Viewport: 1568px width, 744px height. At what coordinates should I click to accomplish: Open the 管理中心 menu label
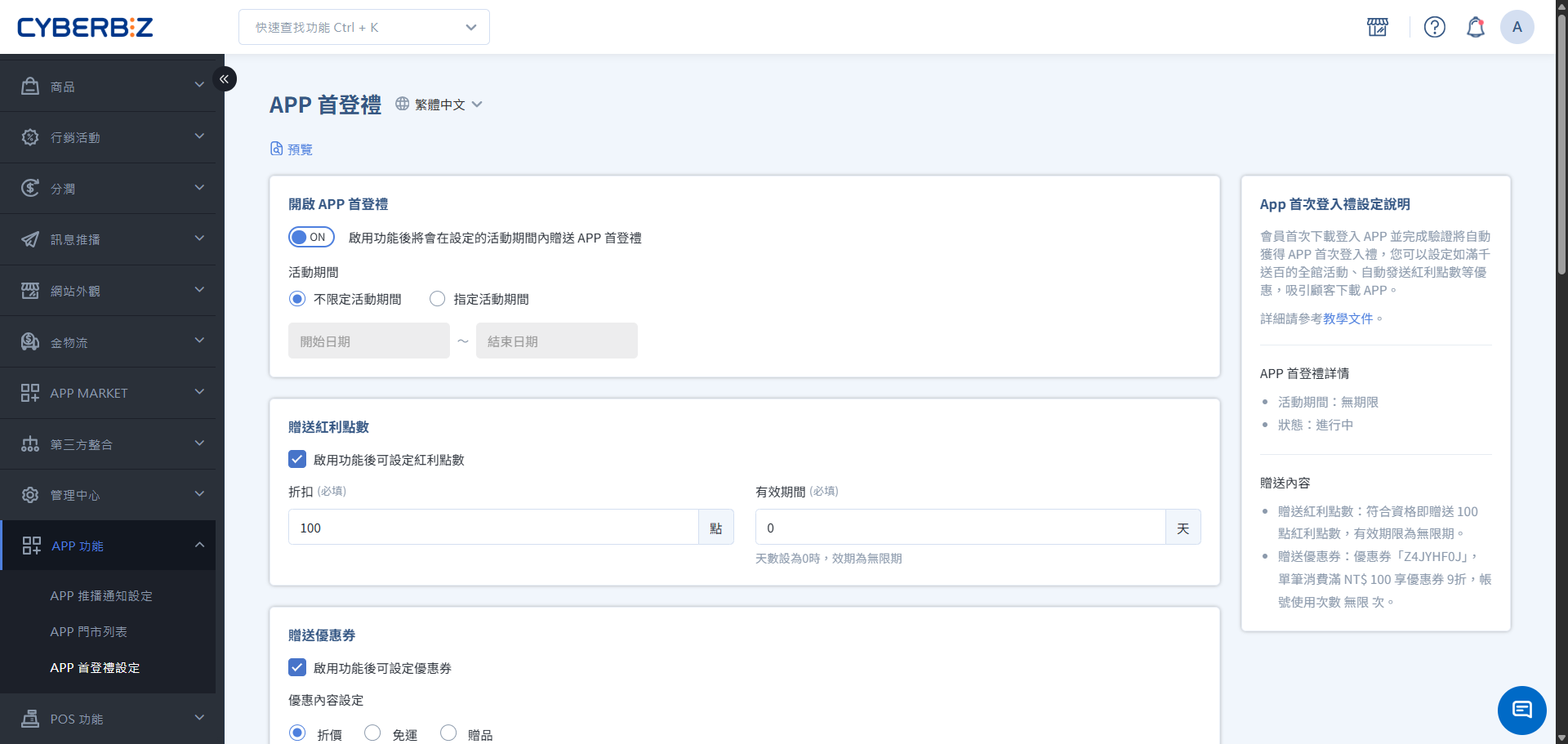[x=75, y=496]
